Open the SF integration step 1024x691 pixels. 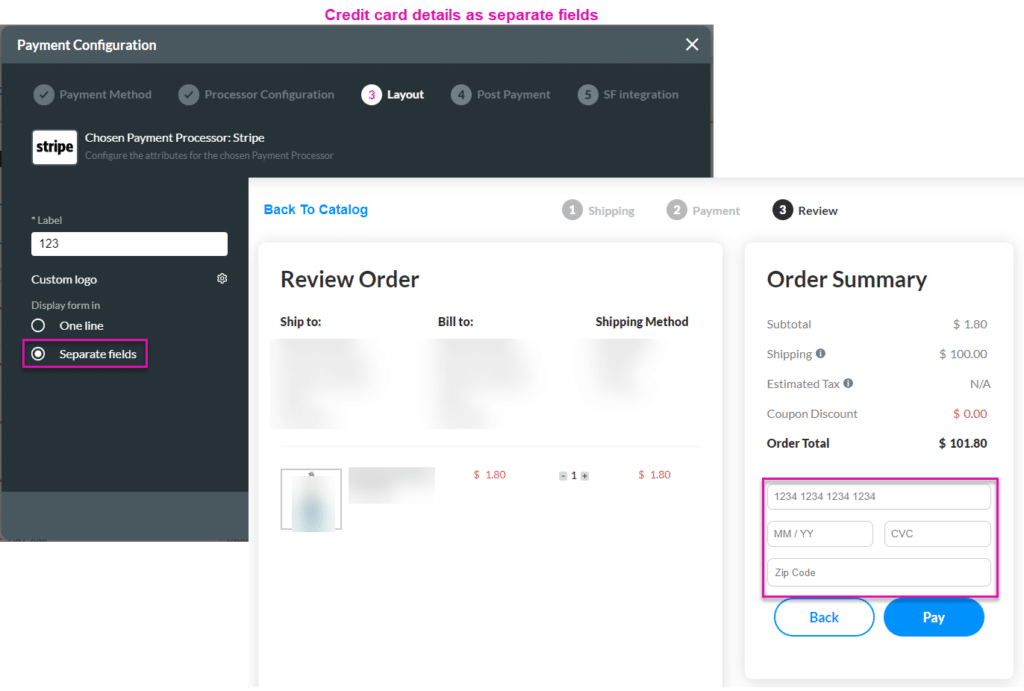(x=629, y=95)
